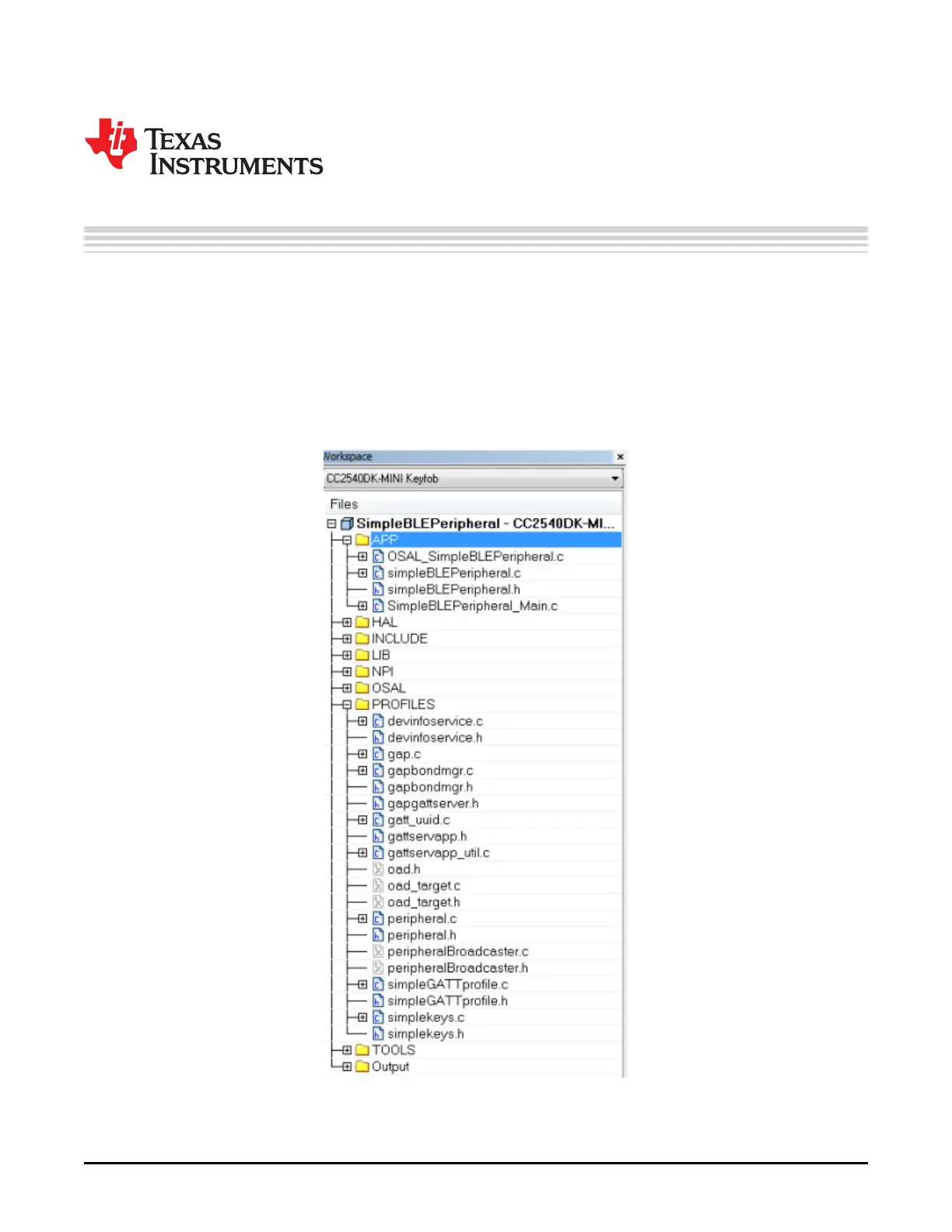
Task: Click the HAL folder icon
Action: pyautogui.click(x=362, y=622)
